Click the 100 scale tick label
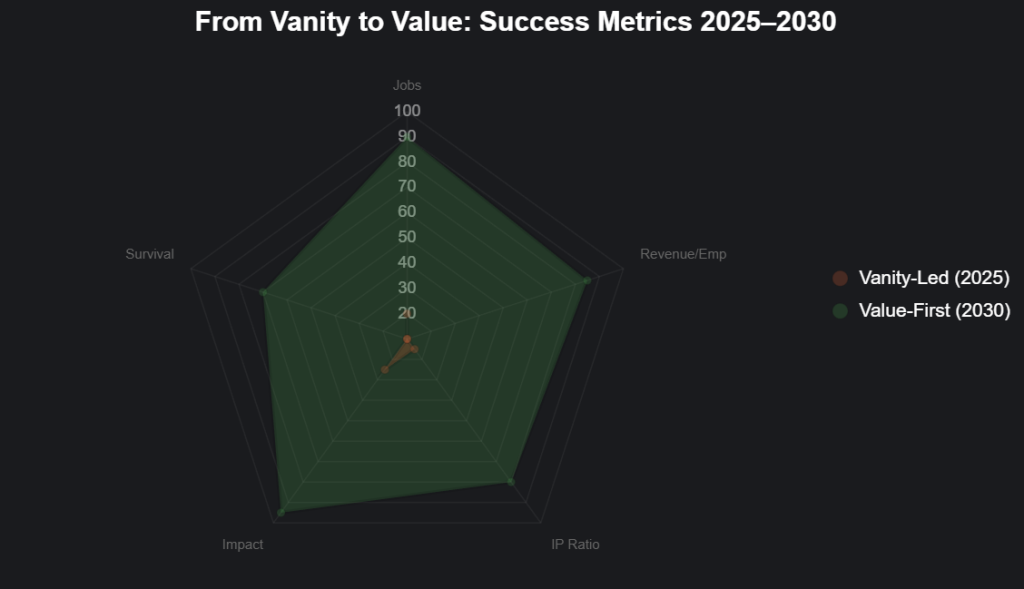 tap(408, 110)
